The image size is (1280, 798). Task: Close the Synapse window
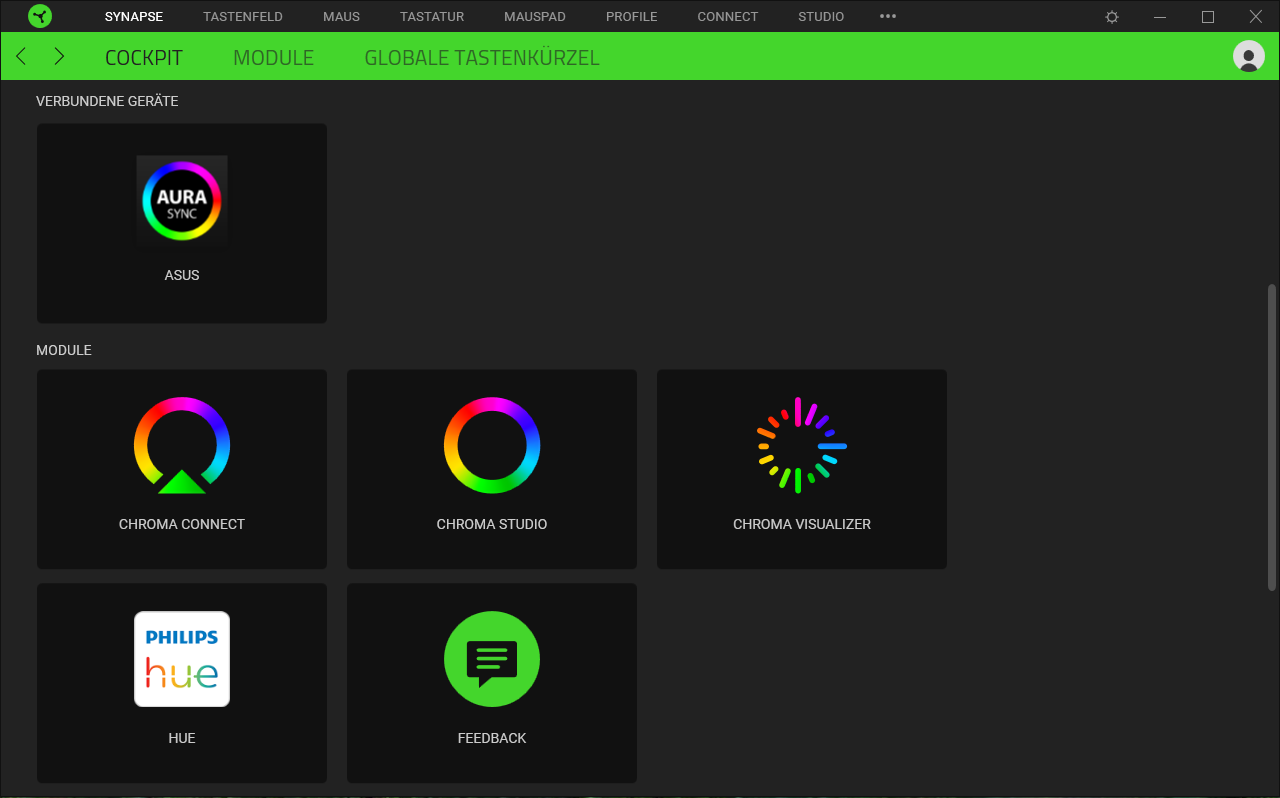click(x=1256, y=17)
